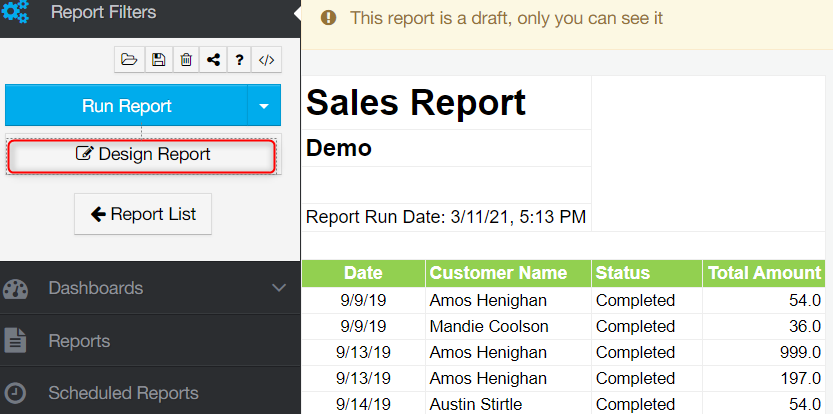Open the Reports menu item
Viewport: 833px width, 414px height.
click(x=150, y=341)
